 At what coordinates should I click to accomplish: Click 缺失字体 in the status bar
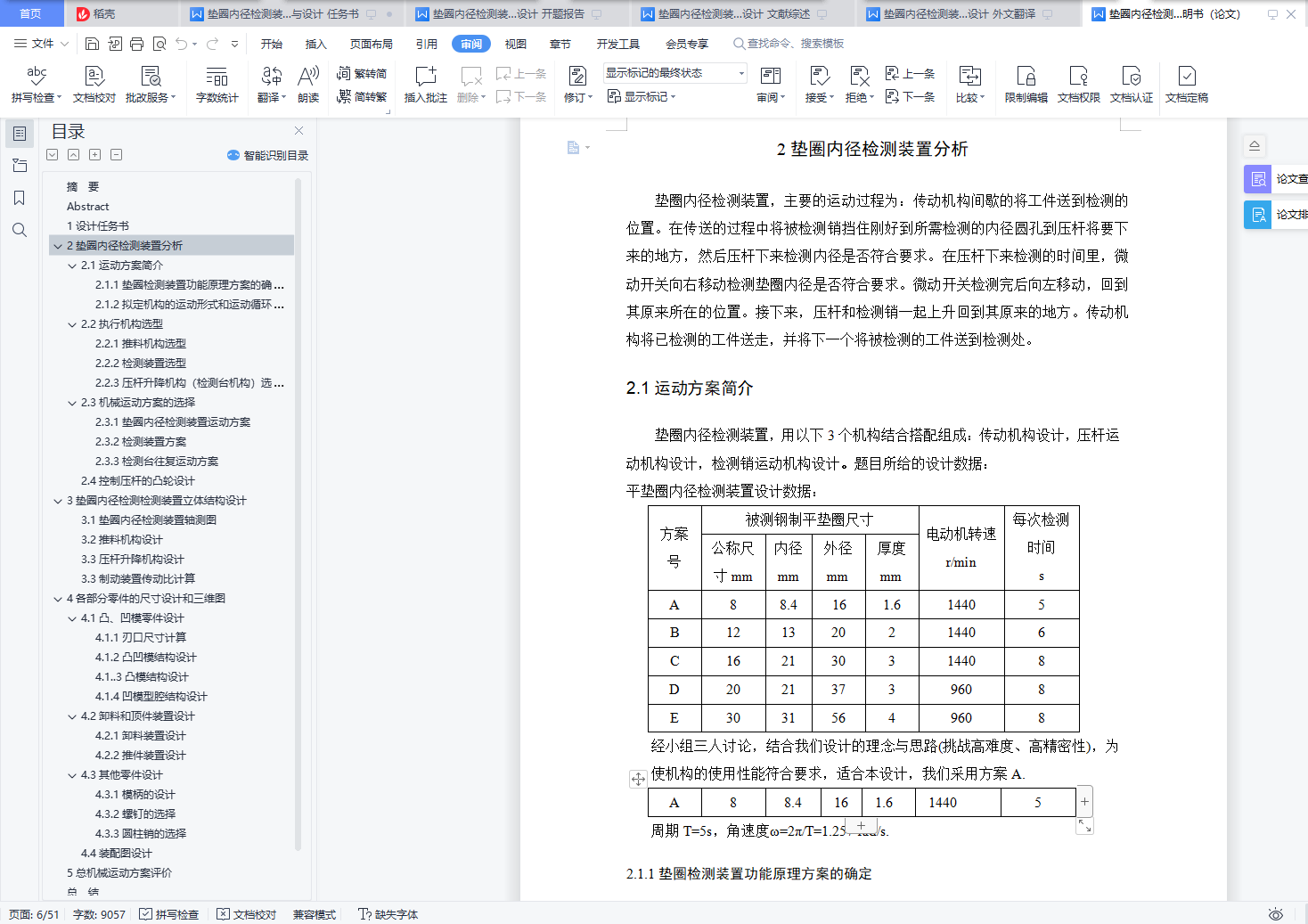click(x=388, y=914)
